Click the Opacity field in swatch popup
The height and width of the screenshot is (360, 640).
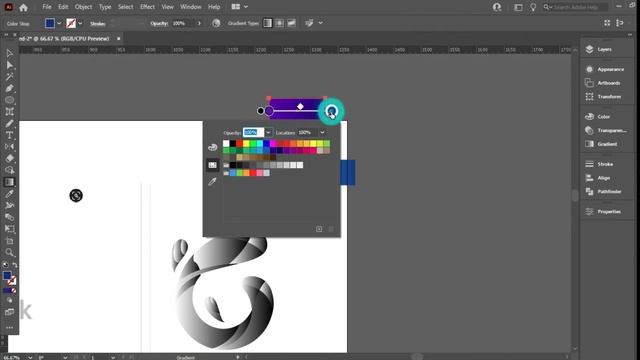[x=253, y=133]
